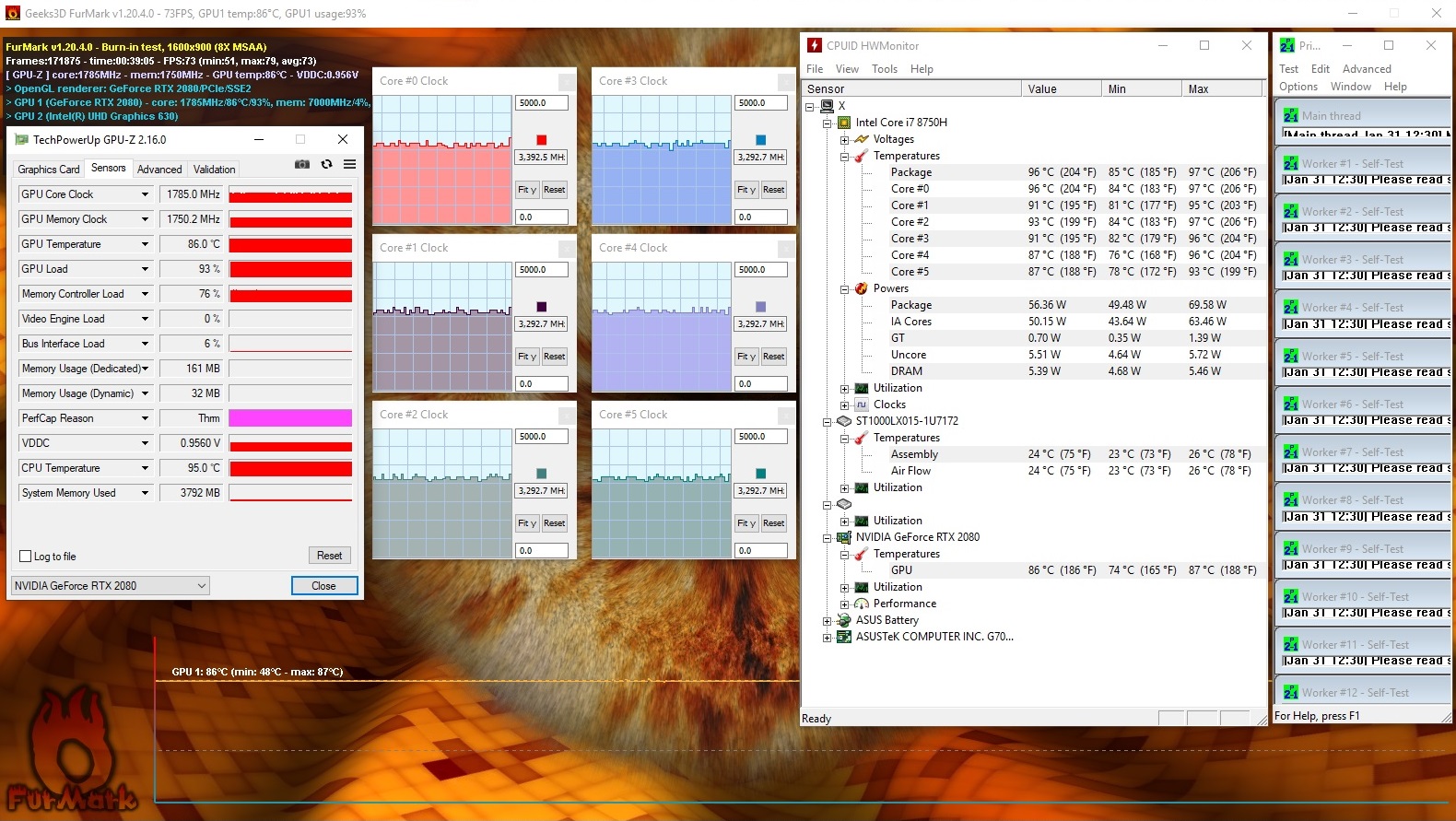1456x821 pixels.
Task: Click the ASUS Battery icon
Action: 844,620
